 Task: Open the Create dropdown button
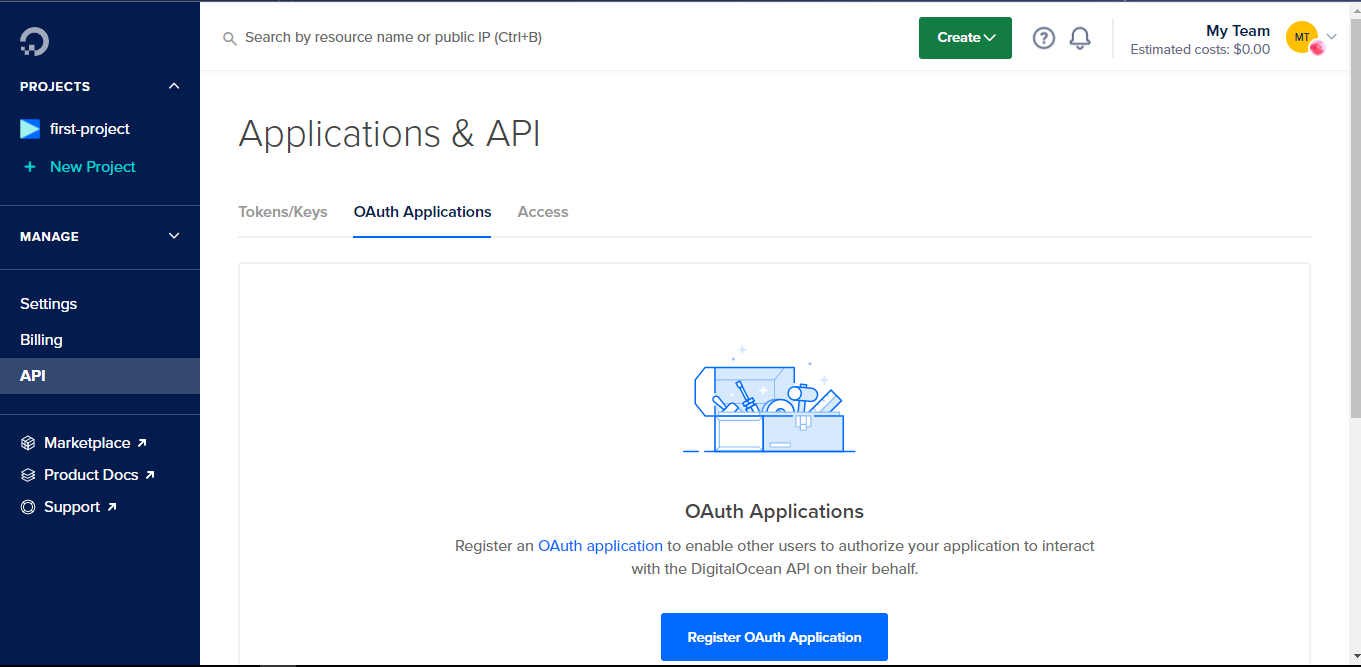click(965, 38)
